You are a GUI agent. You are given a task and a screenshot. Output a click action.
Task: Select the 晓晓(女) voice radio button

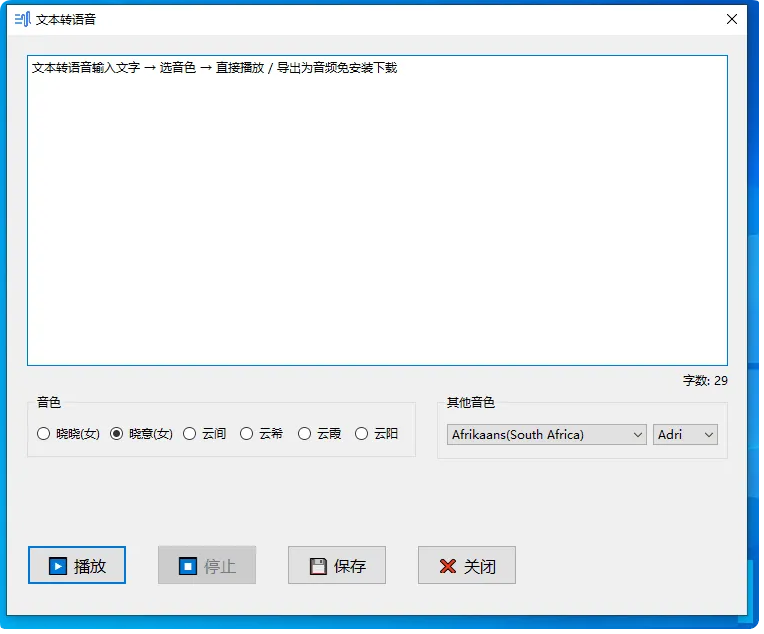68,436
